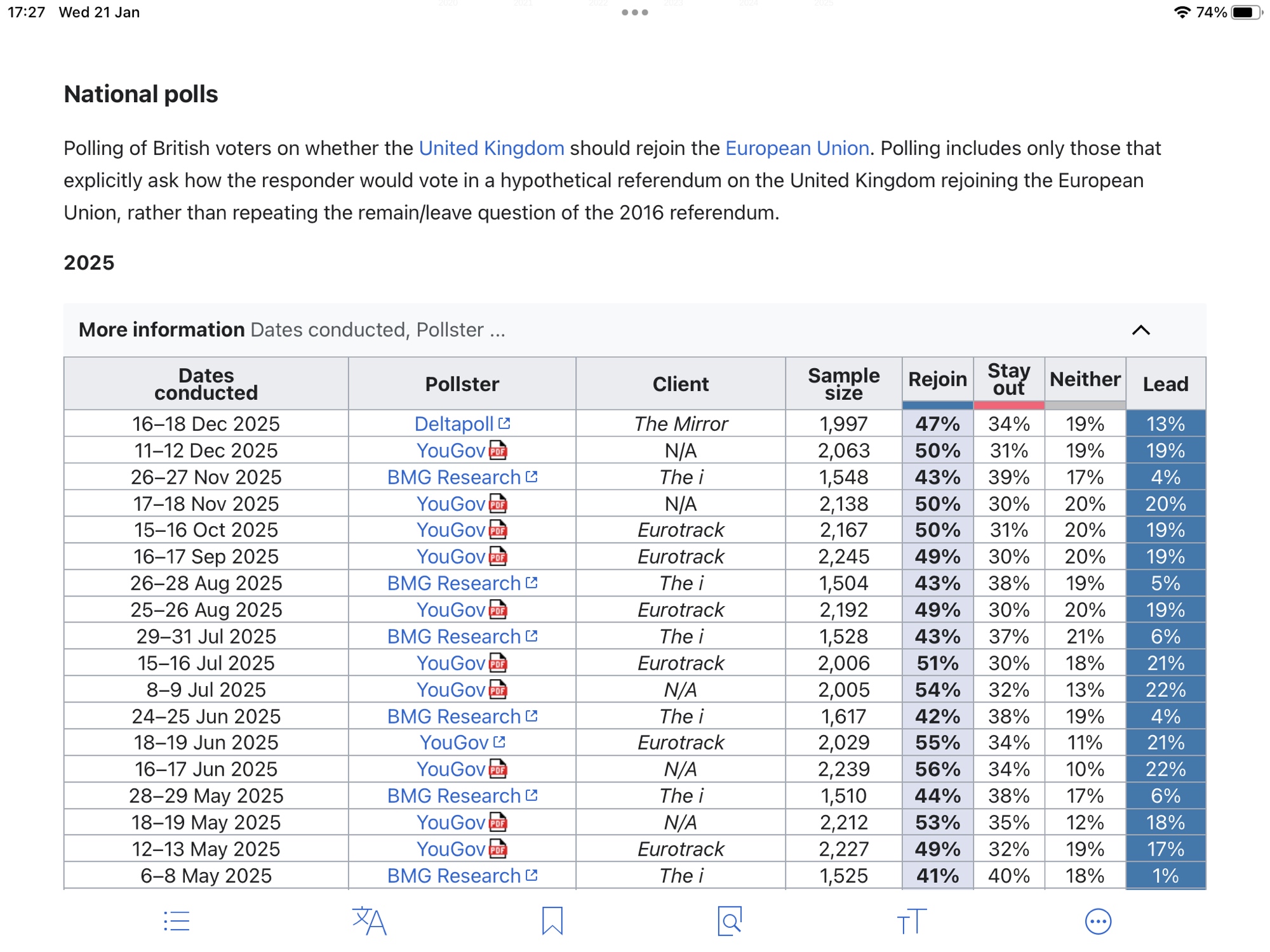This screenshot has width=1270, height=952.
Task: Tap the Rejoin column header
Action: 937,380
